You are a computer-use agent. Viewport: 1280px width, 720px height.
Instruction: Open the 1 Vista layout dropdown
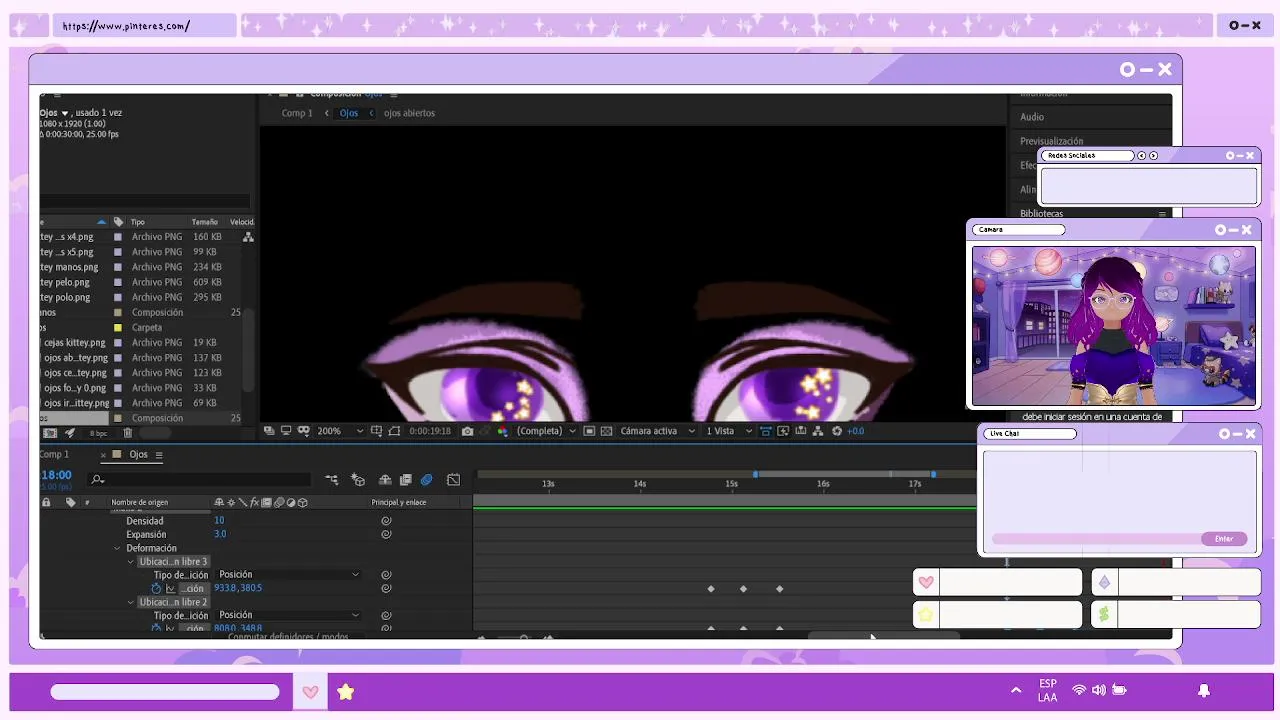tap(729, 431)
